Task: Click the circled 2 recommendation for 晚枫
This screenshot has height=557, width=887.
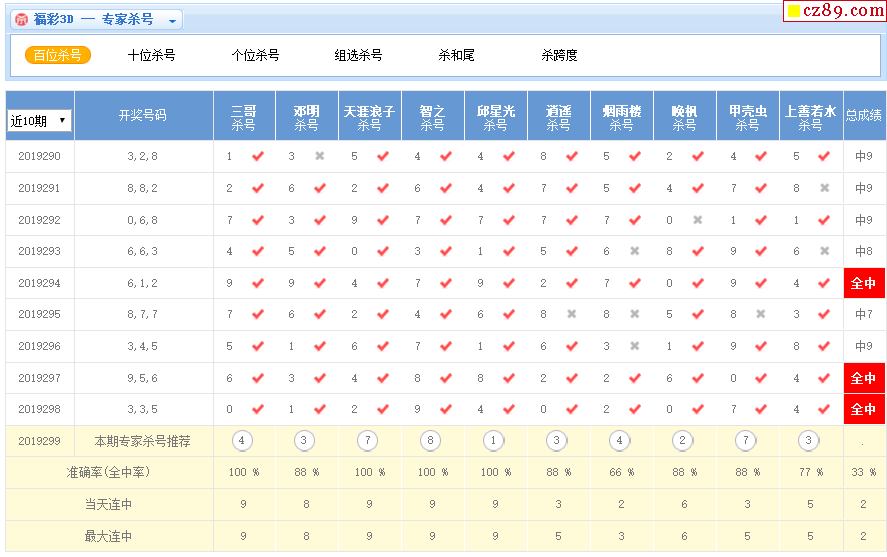Action: pos(682,441)
